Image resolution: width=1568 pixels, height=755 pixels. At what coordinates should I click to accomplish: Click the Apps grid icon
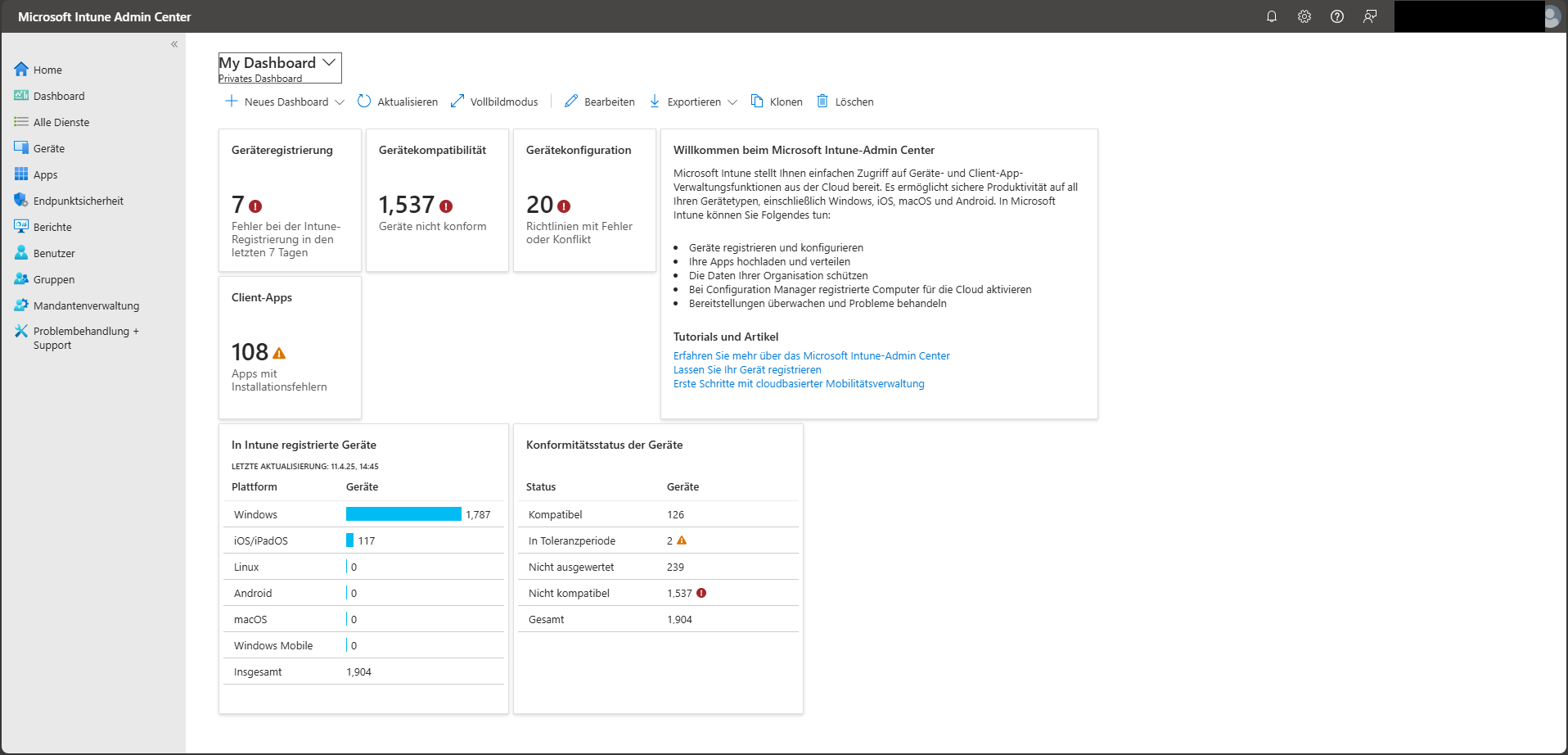click(21, 174)
